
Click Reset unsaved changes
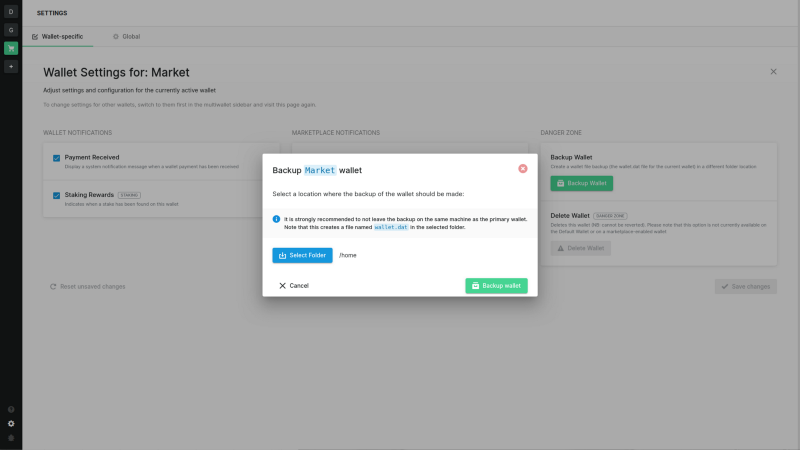coord(87,287)
